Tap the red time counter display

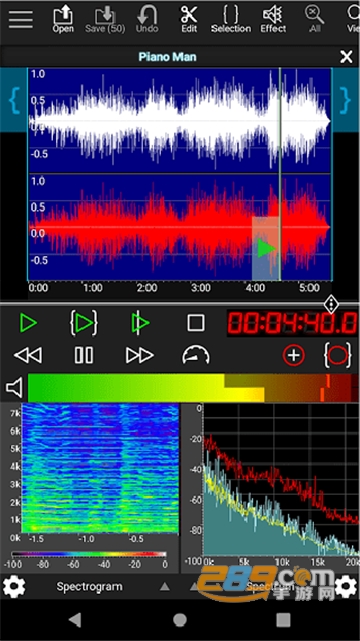click(x=293, y=323)
